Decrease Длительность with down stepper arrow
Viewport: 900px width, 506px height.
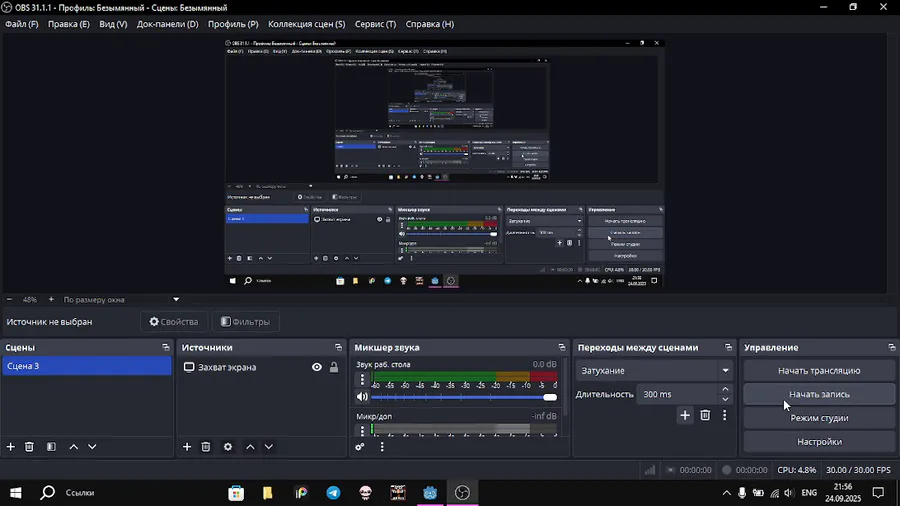tap(726, 399)
